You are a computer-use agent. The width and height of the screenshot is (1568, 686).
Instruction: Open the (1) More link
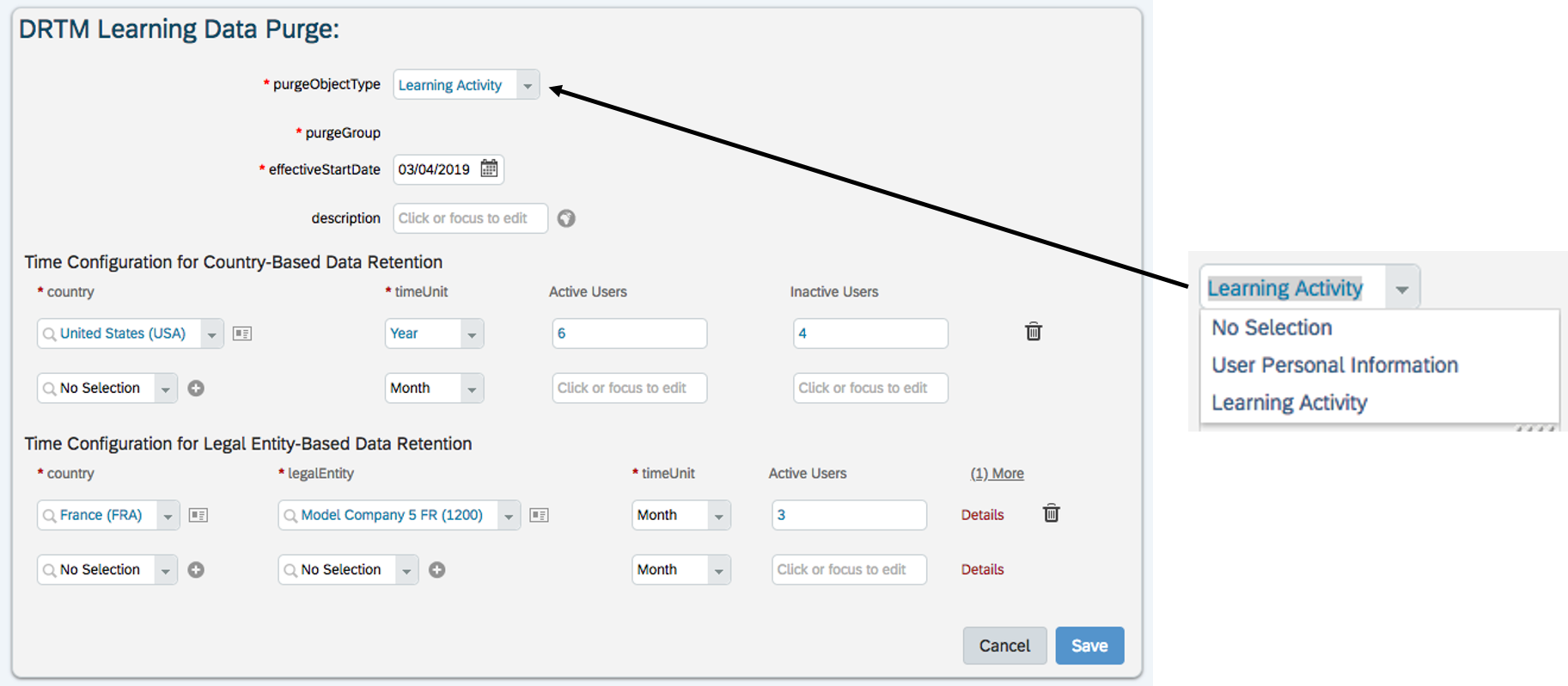click(x=997, y=474)
